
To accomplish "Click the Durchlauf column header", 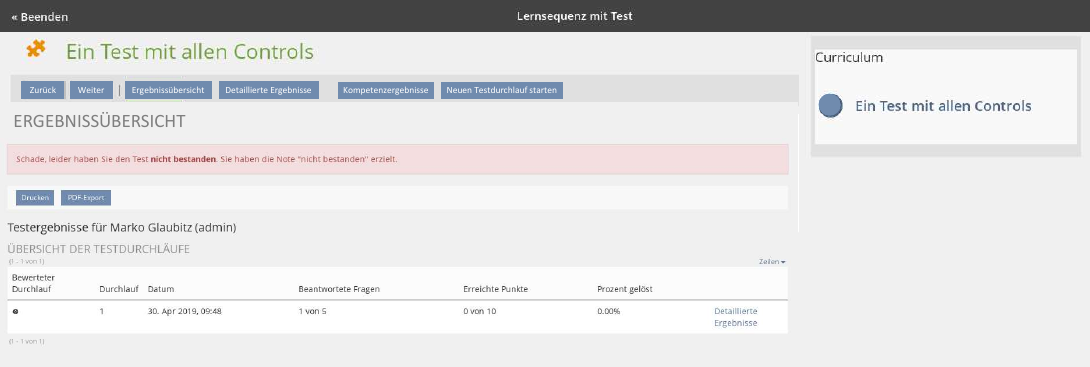I will tap(119, 289).
